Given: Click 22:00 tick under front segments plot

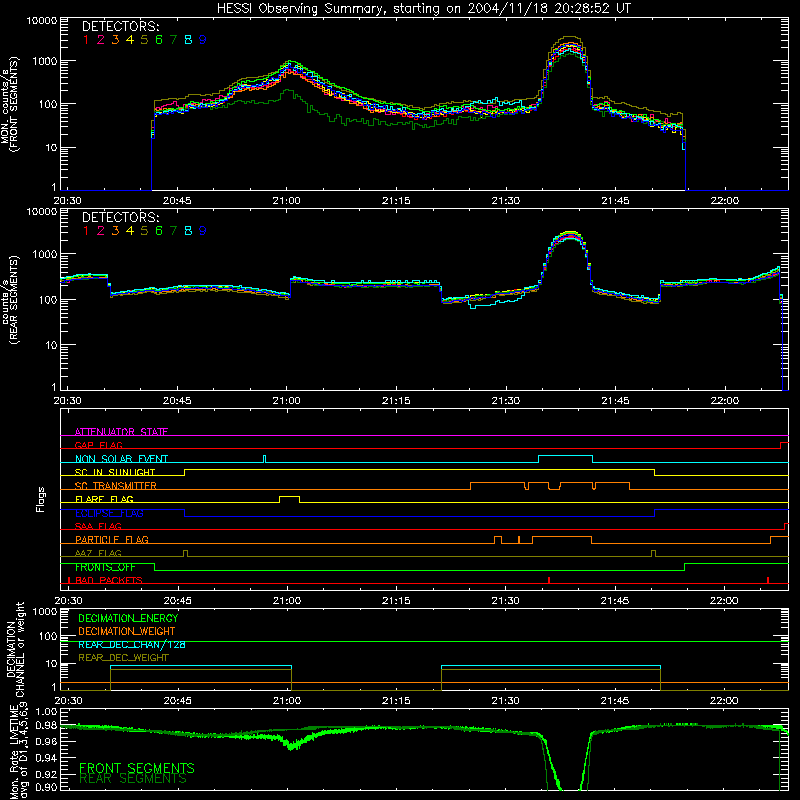Looking at the screenshot, I should coord(724,201).
